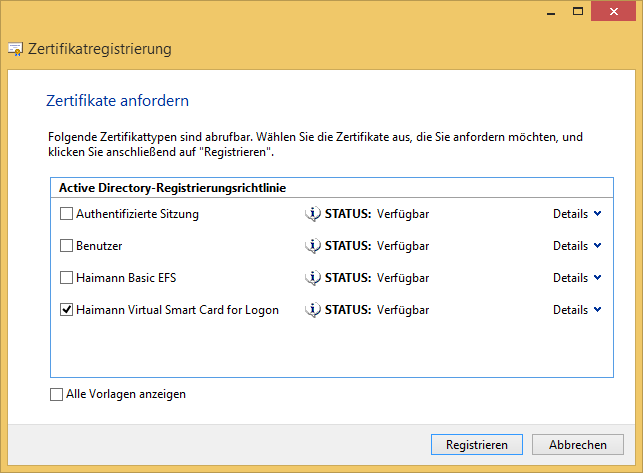Show Details for Haimann Basic EFS

click(577, 278)
